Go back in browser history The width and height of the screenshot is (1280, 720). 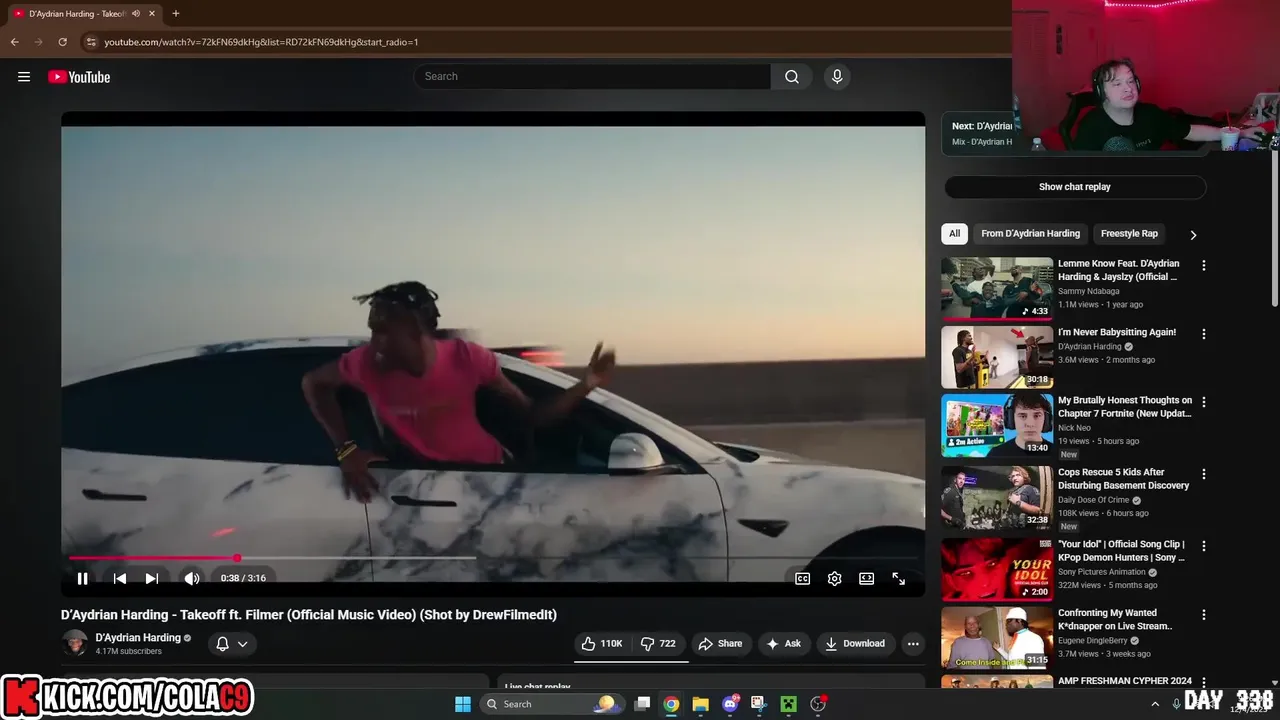coord(15,42)
